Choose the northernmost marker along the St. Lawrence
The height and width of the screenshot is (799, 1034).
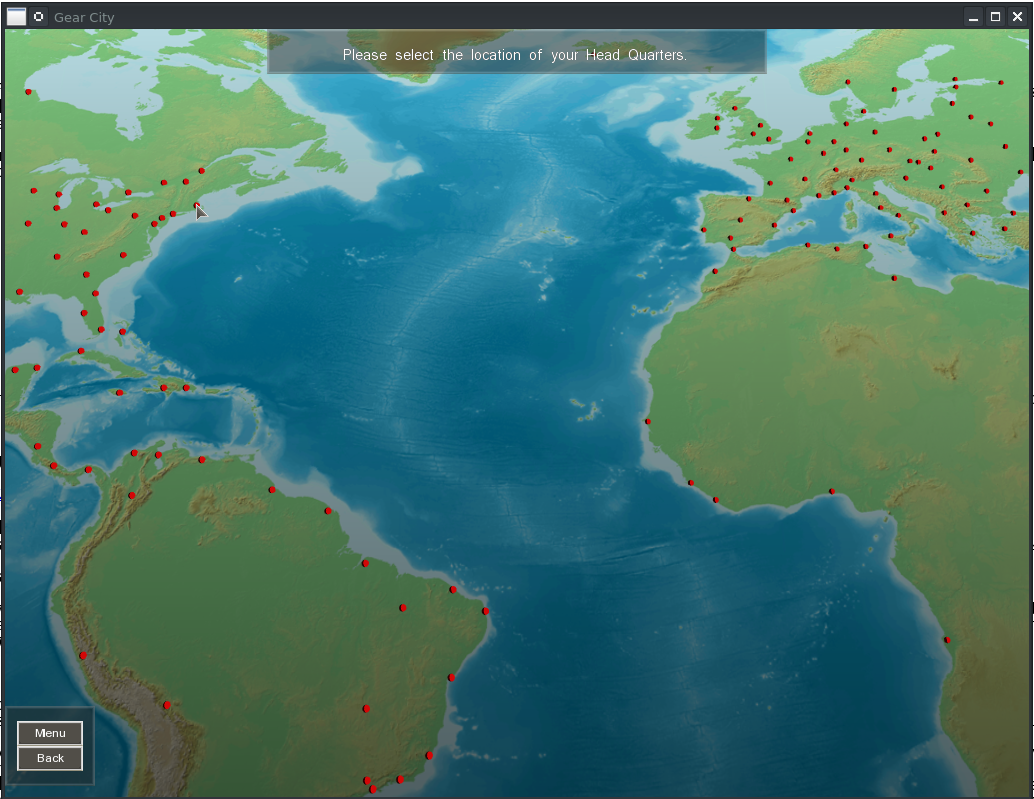pyautogui.click(x=202, y=171)
